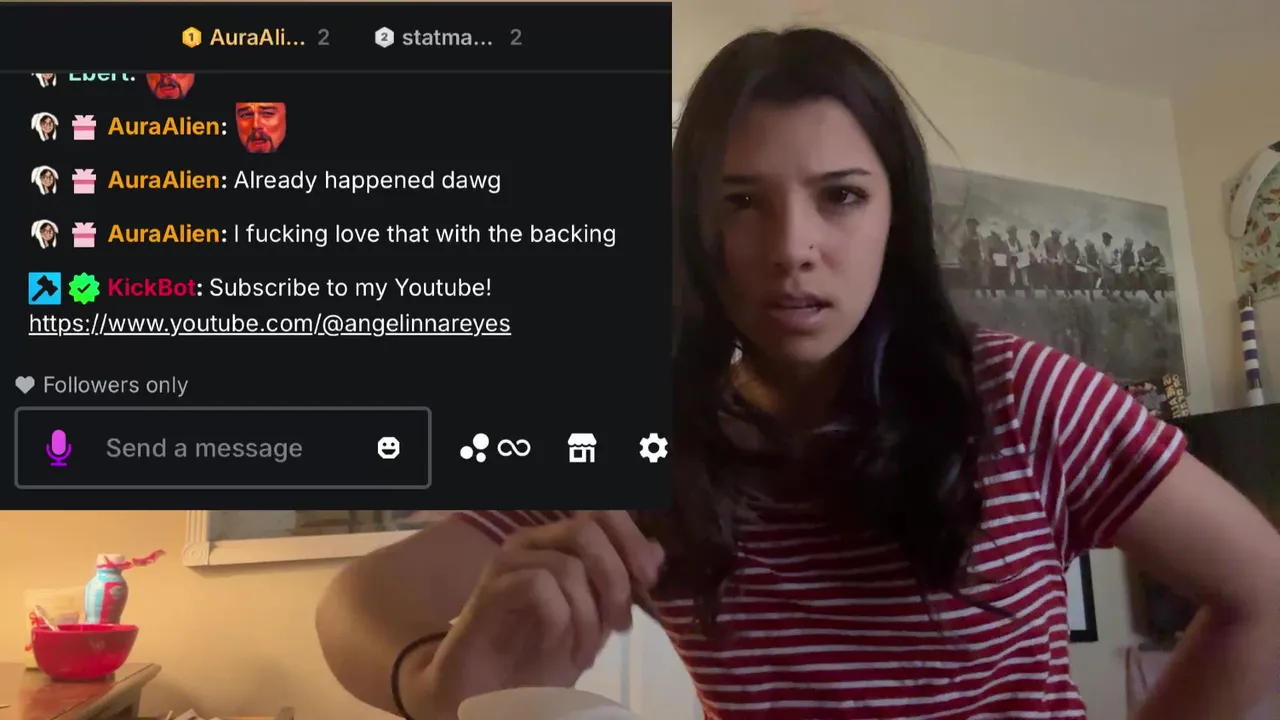
Task: Click KickBot's green verified badge
Action: tap(84, 288)
